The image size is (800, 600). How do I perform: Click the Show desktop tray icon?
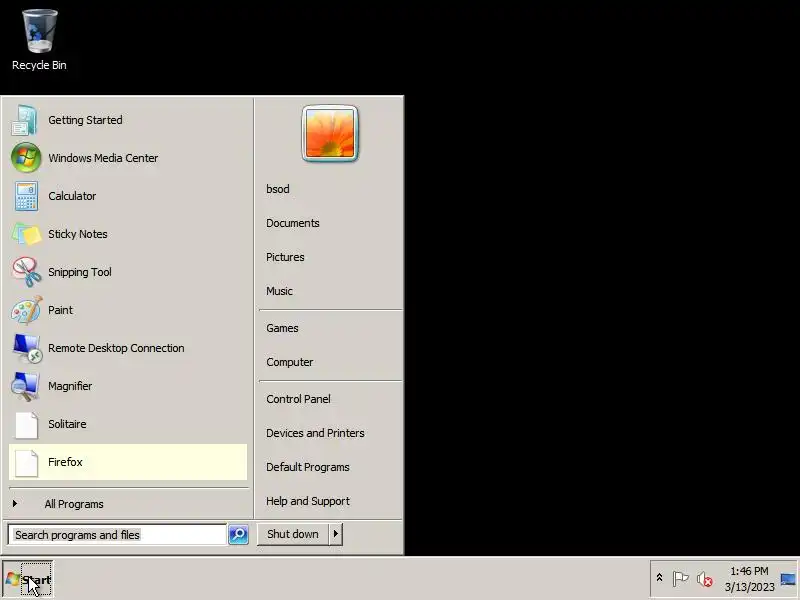(x=788, y=580)
